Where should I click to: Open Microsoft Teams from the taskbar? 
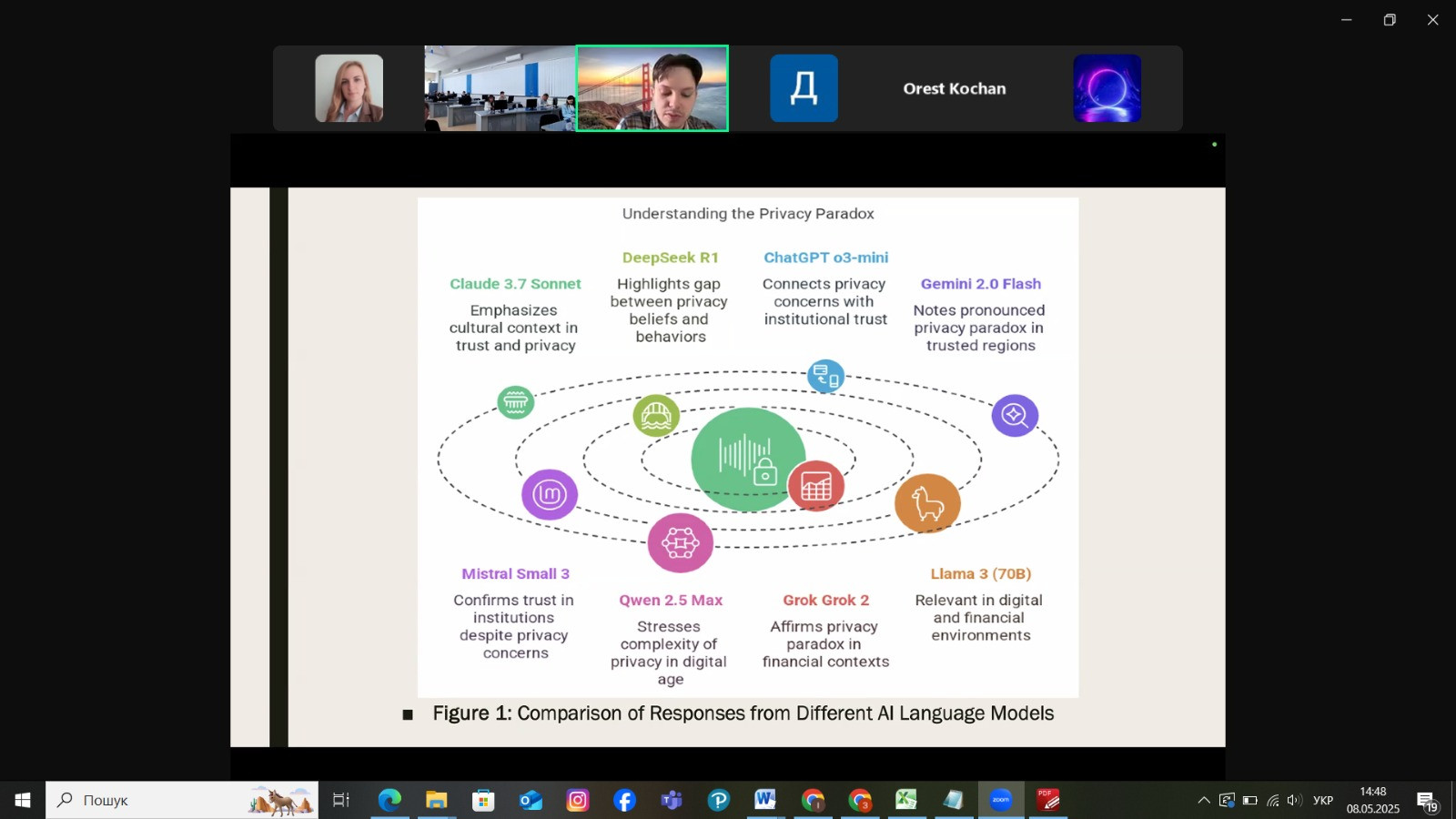tap(672, 800)
